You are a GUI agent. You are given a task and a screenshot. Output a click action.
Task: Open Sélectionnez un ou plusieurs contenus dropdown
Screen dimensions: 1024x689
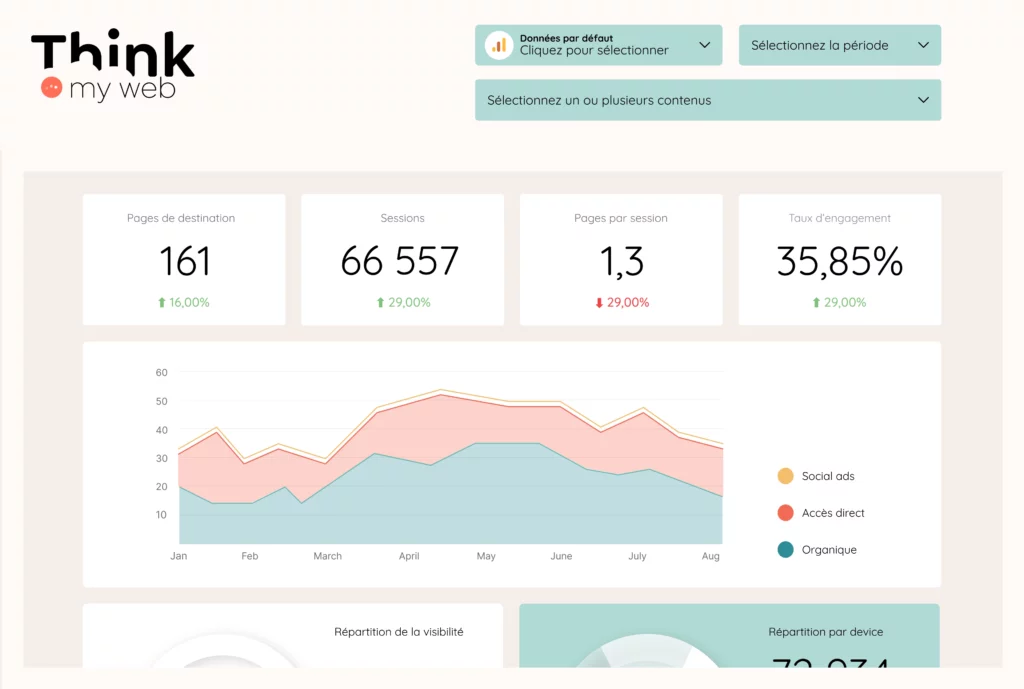pos(707,100)
